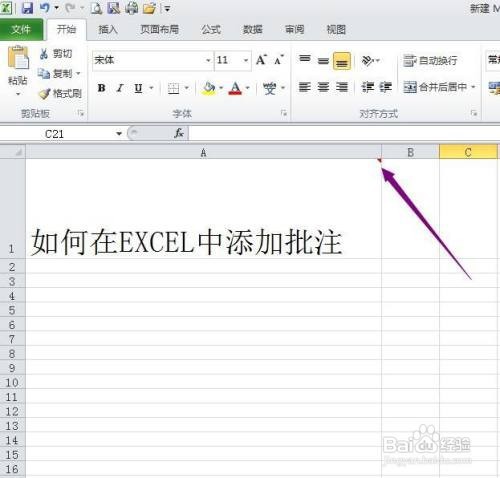Click the 剪切 (Cut) button
The width and height of the screenshot is (500, 478).
point(55,54)
